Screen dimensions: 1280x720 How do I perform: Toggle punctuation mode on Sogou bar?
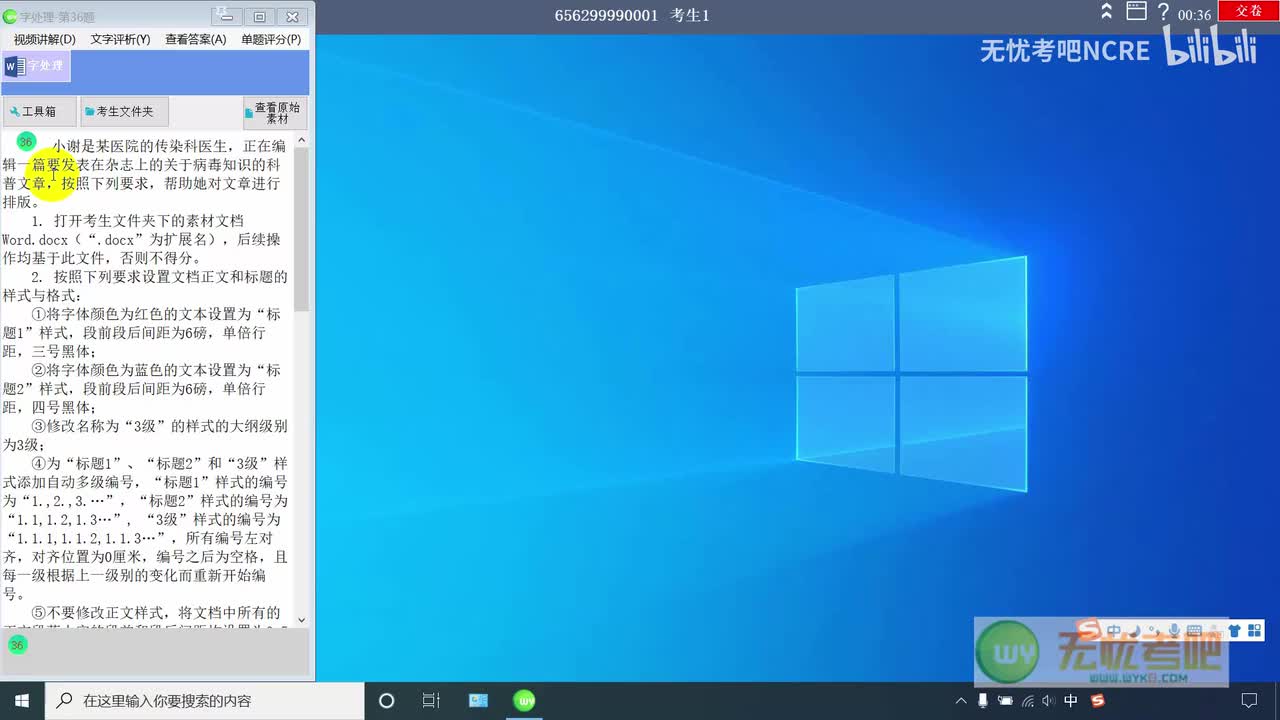tap(1152, 631)
